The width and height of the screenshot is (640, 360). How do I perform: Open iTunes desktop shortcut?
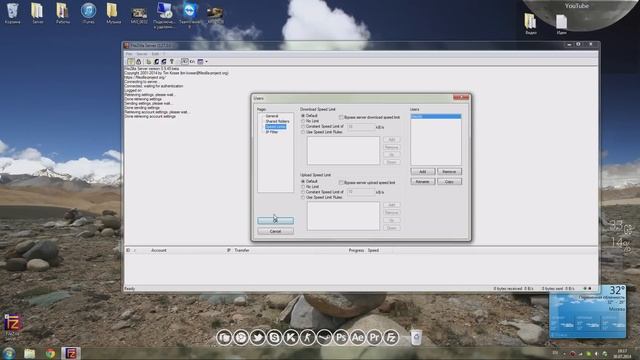pyautogui.click(x=88, y=13)
